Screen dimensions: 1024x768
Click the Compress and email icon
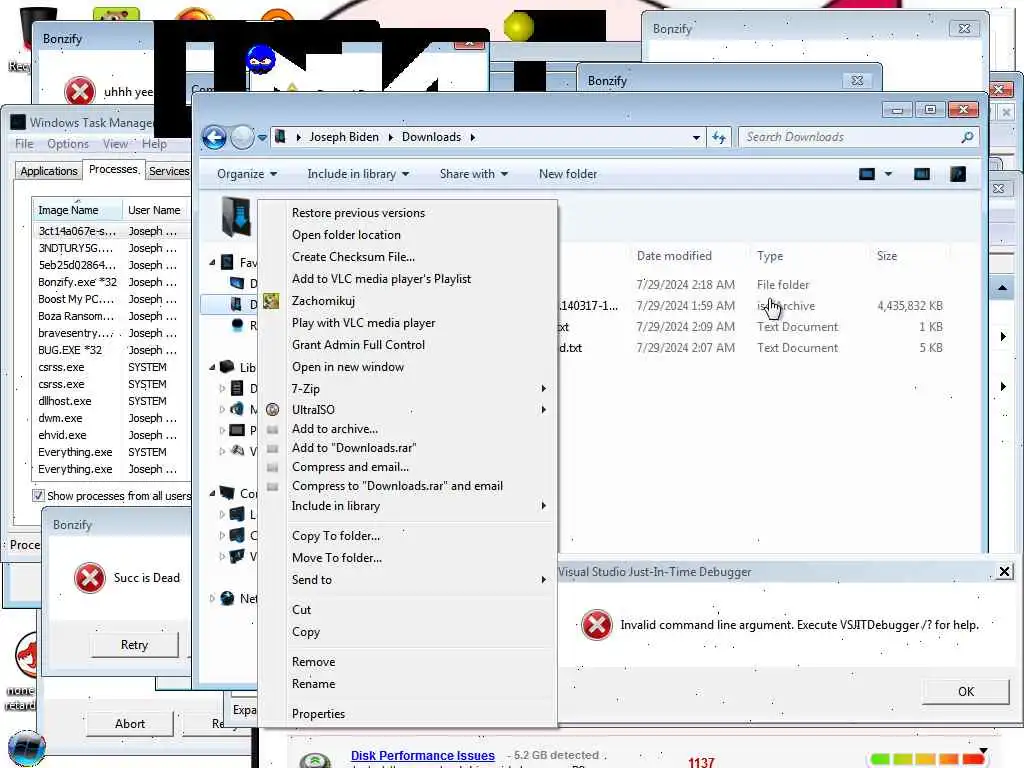(272, 467)
